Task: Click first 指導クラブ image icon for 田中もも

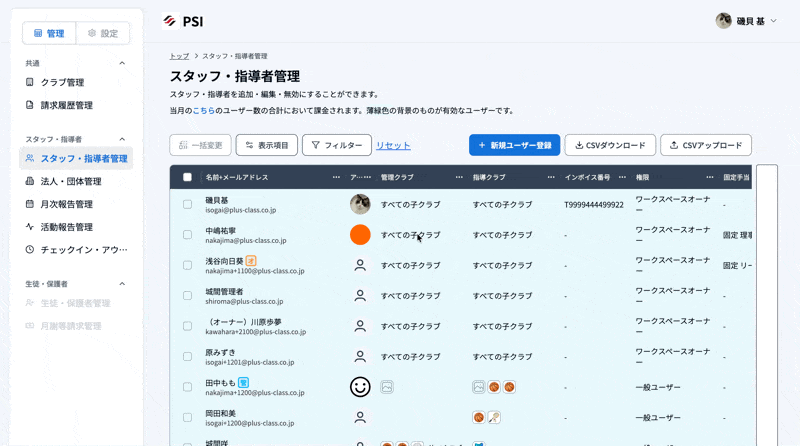Action: click(x=479, y=387)
